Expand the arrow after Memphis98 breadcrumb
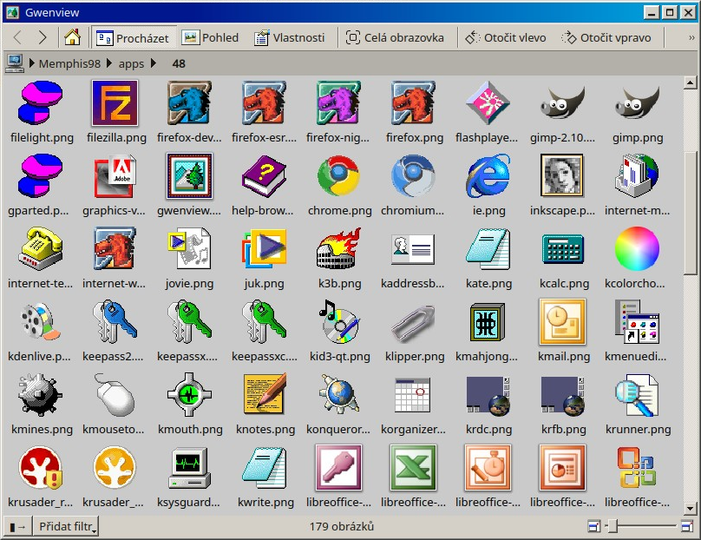The image size is (701, 540). (109, 63)
